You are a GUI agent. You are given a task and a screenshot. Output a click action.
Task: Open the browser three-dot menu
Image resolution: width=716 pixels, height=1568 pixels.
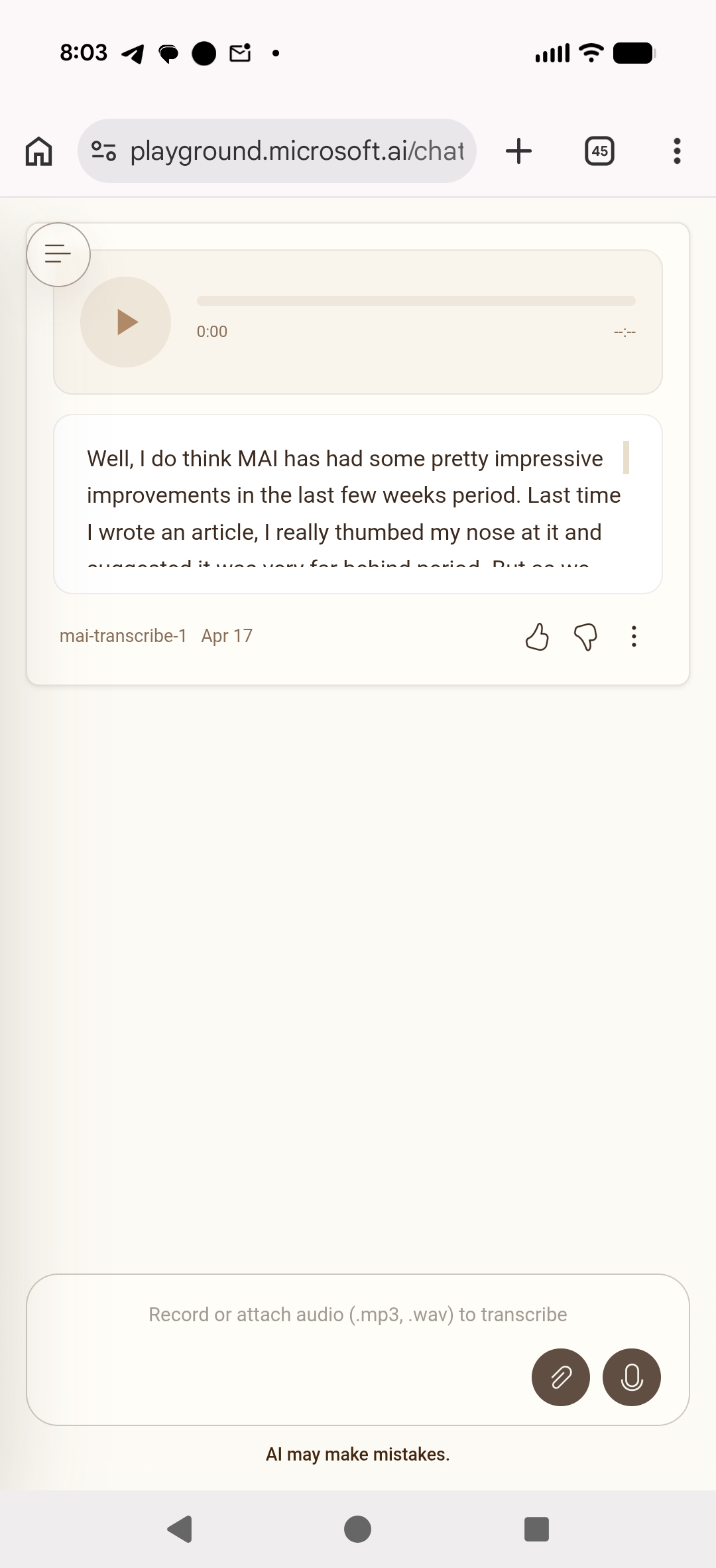(677, 151)
